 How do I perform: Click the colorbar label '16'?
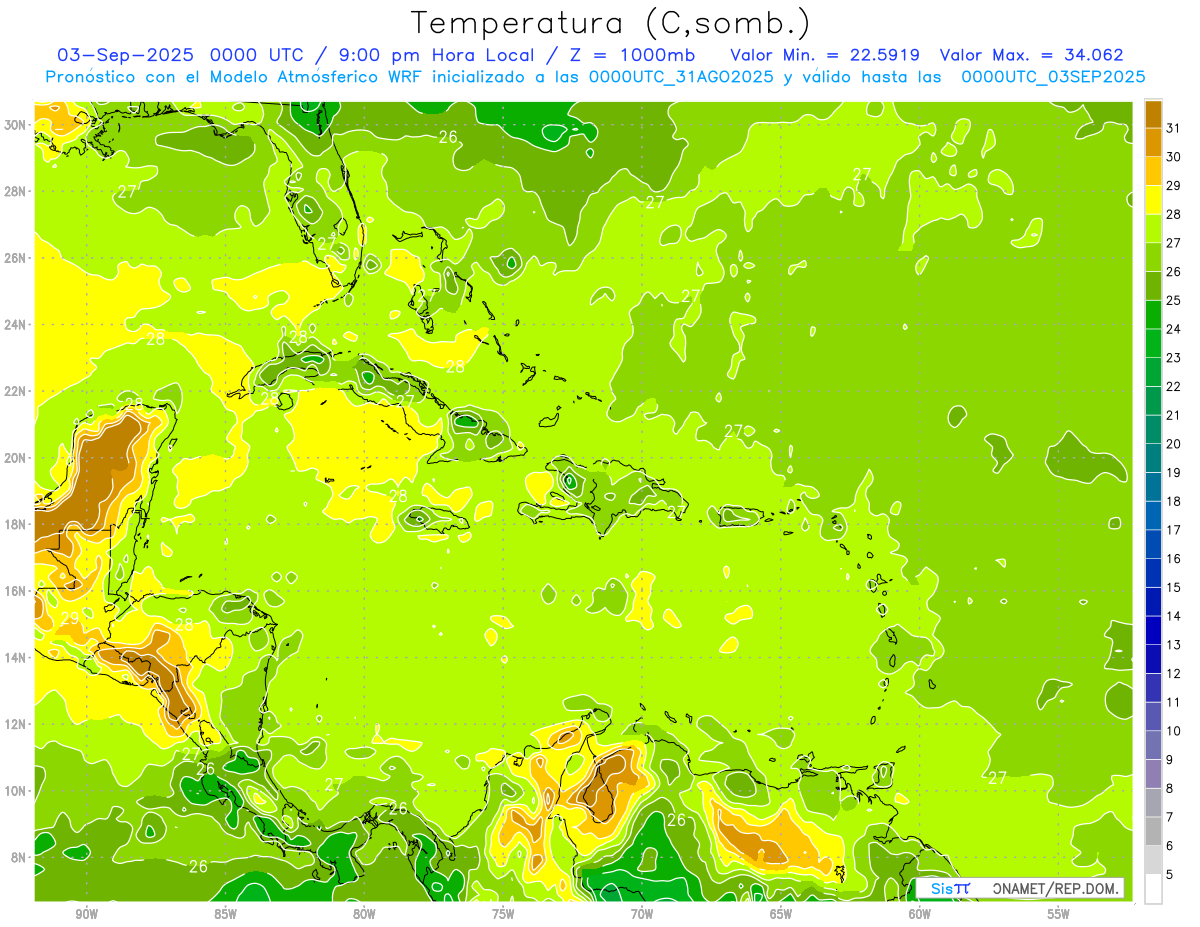tap(1174, 559)
